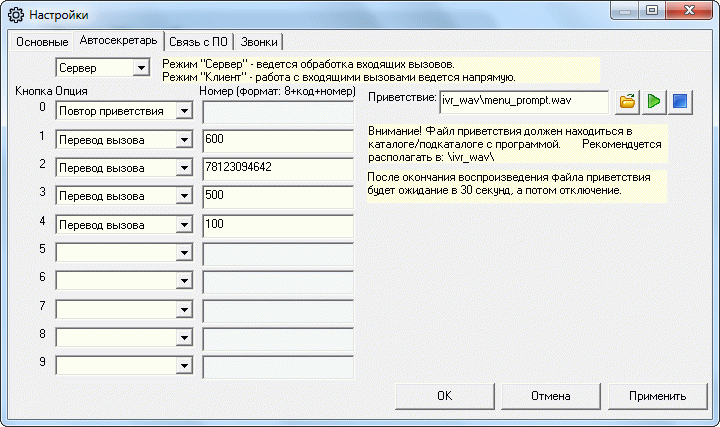Screen dimensions: 720x427
Task: Minimize the Настройки window
Action: point(625,11)
